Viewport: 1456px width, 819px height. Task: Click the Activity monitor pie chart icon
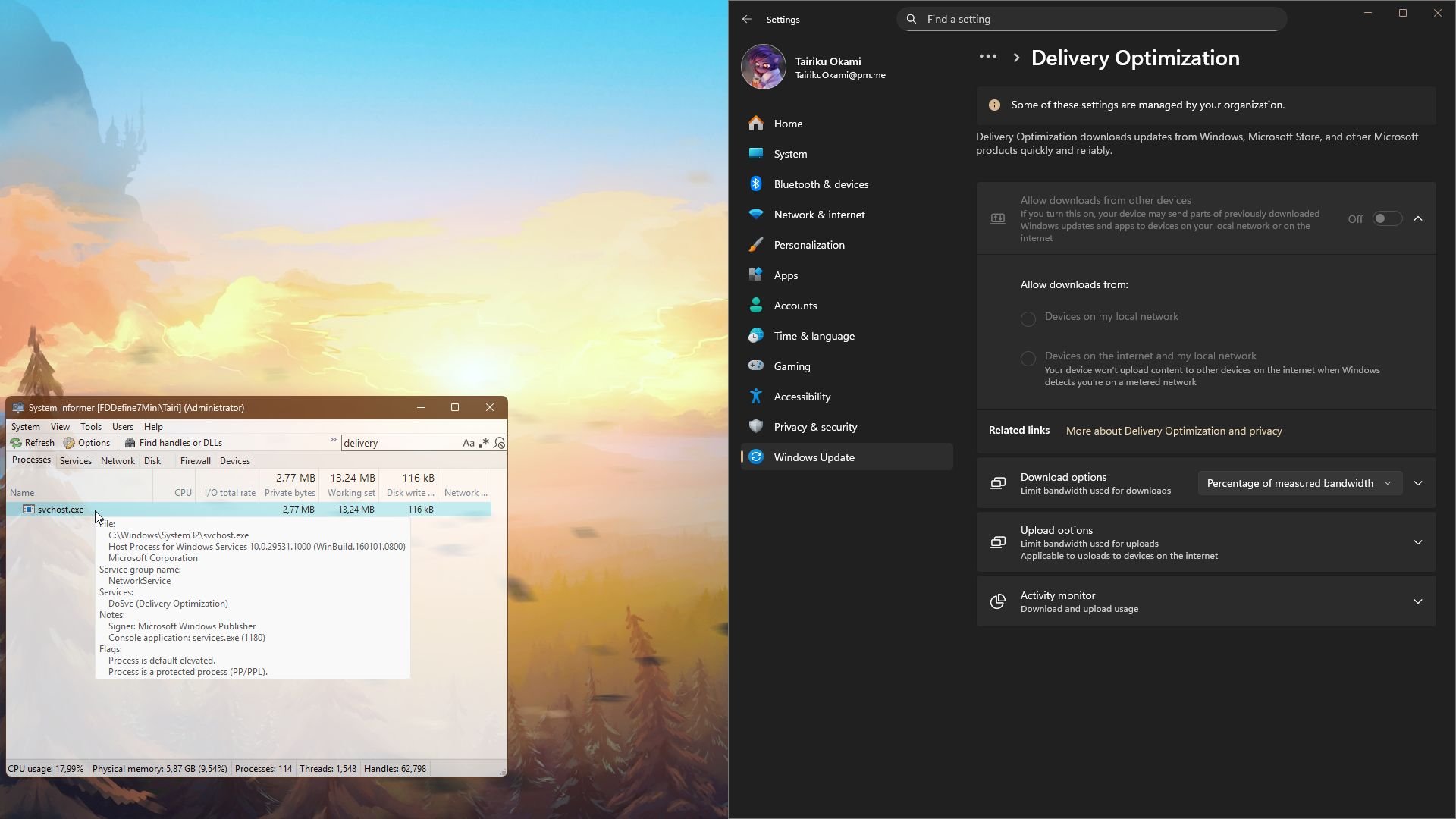point(998,602)
